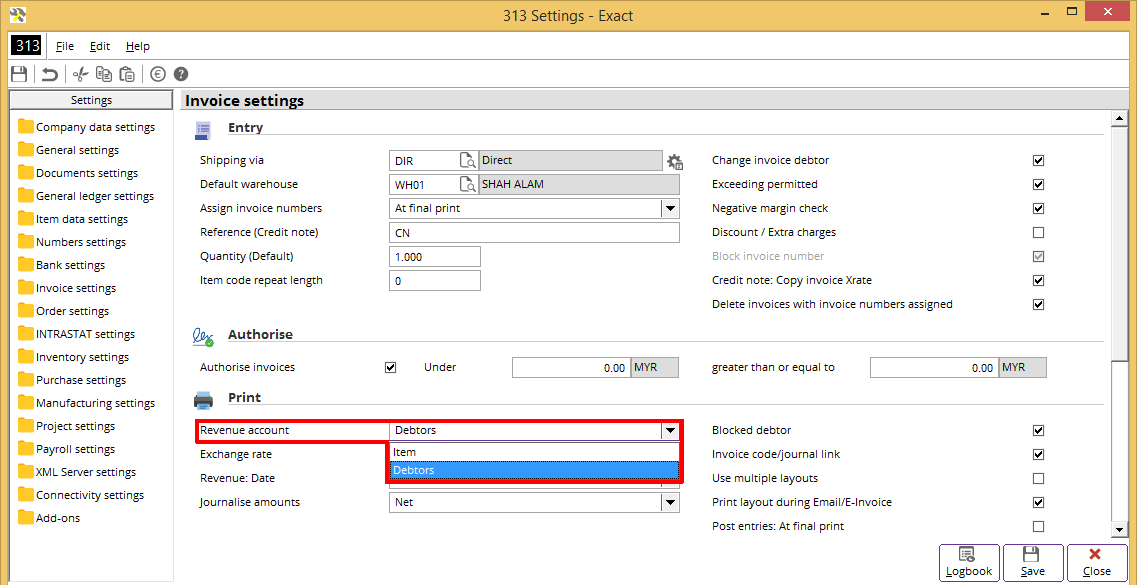Click the Paste clipboard icon
Image resolution: width=1137 pixels, height=585 pixels.
(x=127, y=74)
